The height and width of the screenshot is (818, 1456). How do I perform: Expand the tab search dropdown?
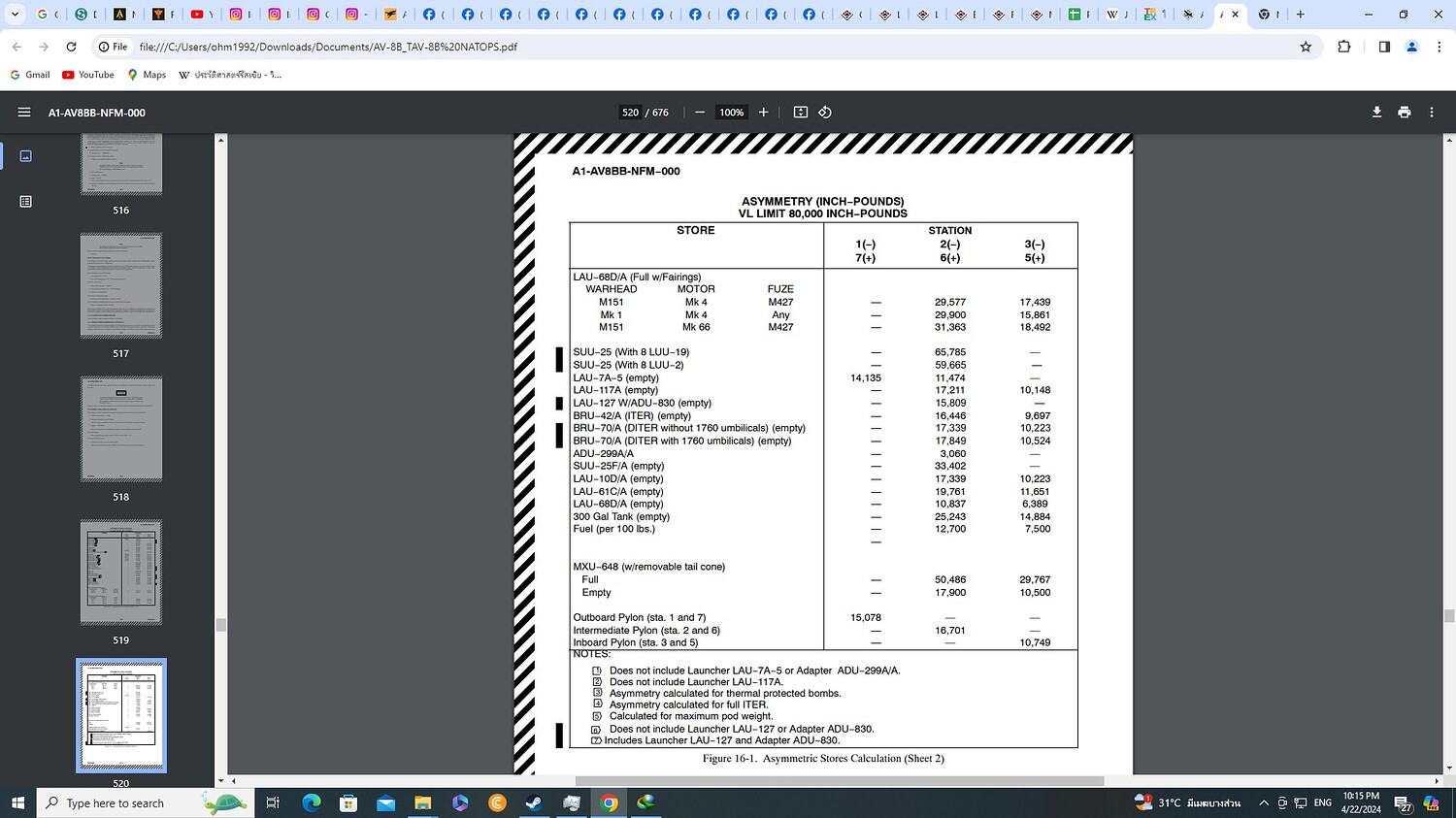point(15,15)
